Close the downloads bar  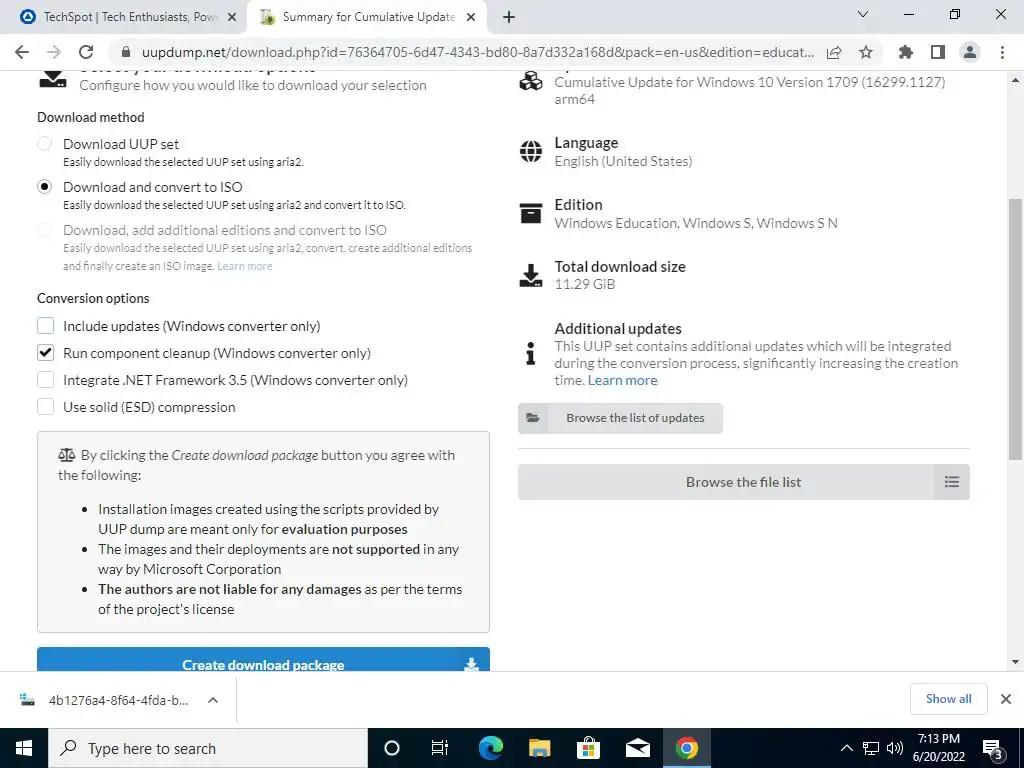coord(1006,699)
